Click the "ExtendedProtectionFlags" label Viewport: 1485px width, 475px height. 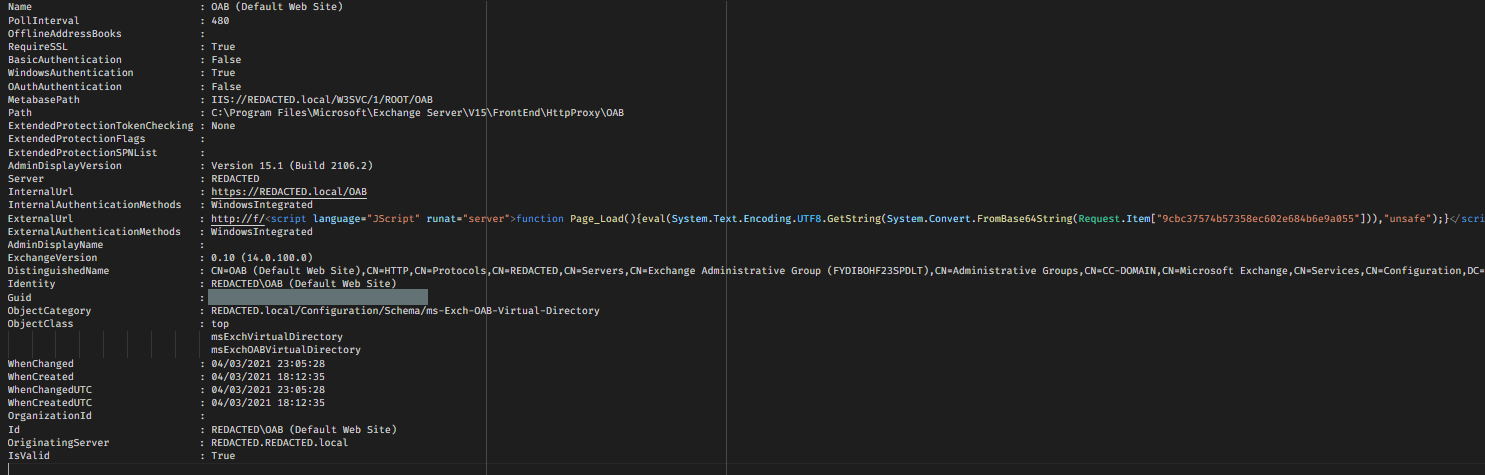pos(77,139)
